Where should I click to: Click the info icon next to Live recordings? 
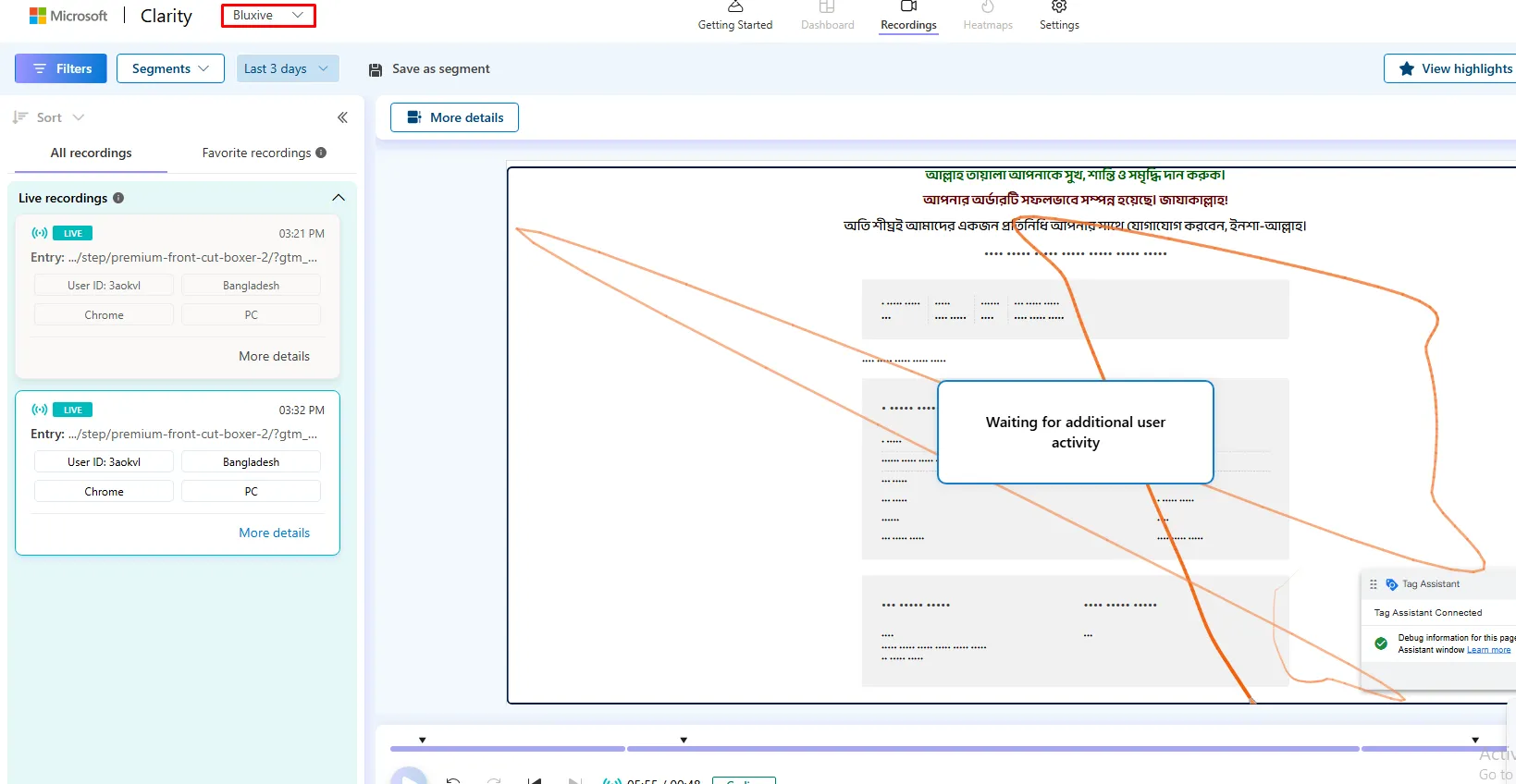tap(118, 198)
